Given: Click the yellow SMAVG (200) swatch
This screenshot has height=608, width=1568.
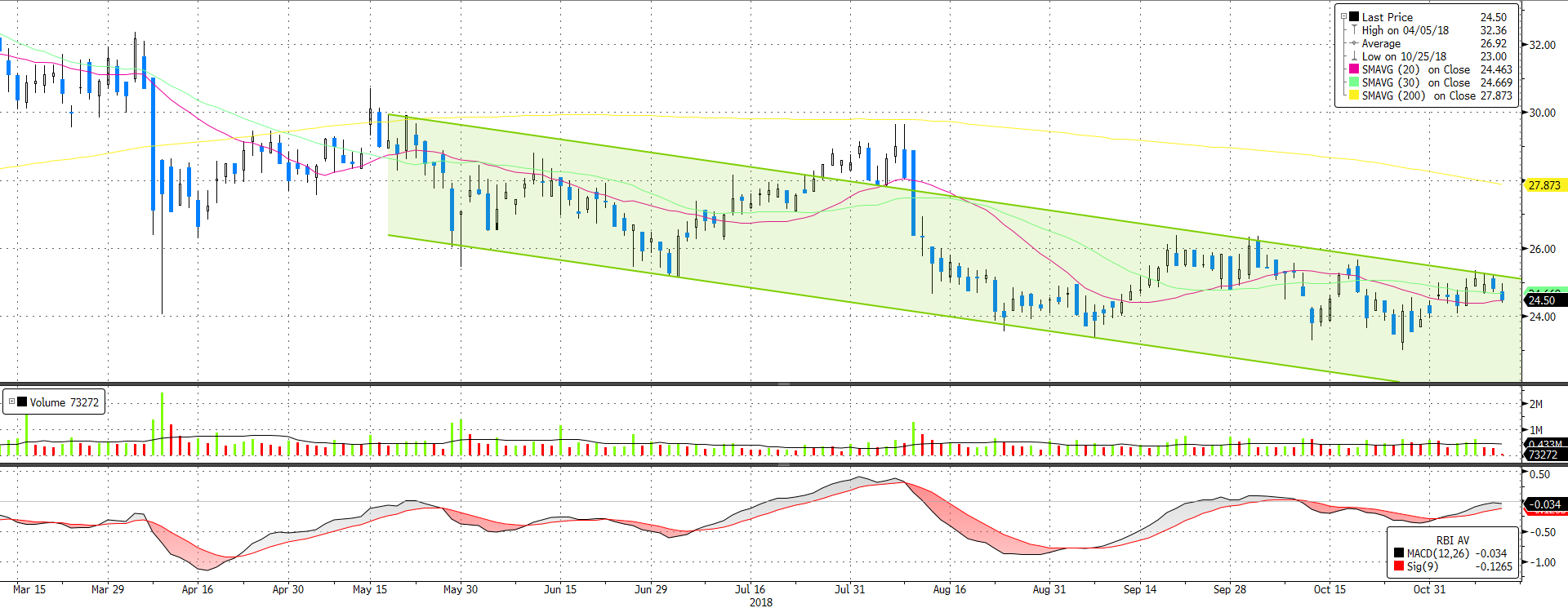Looking at the screenshot, I should (x=1354, y=95).
